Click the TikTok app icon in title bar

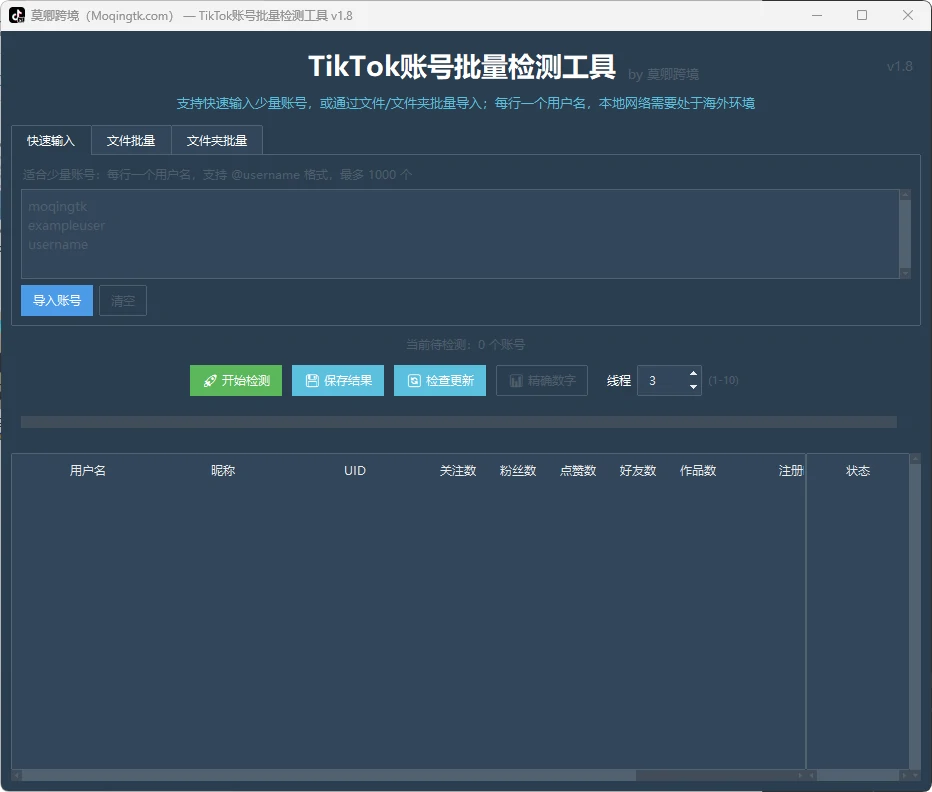pyautogui.click(x=17, y=15)
